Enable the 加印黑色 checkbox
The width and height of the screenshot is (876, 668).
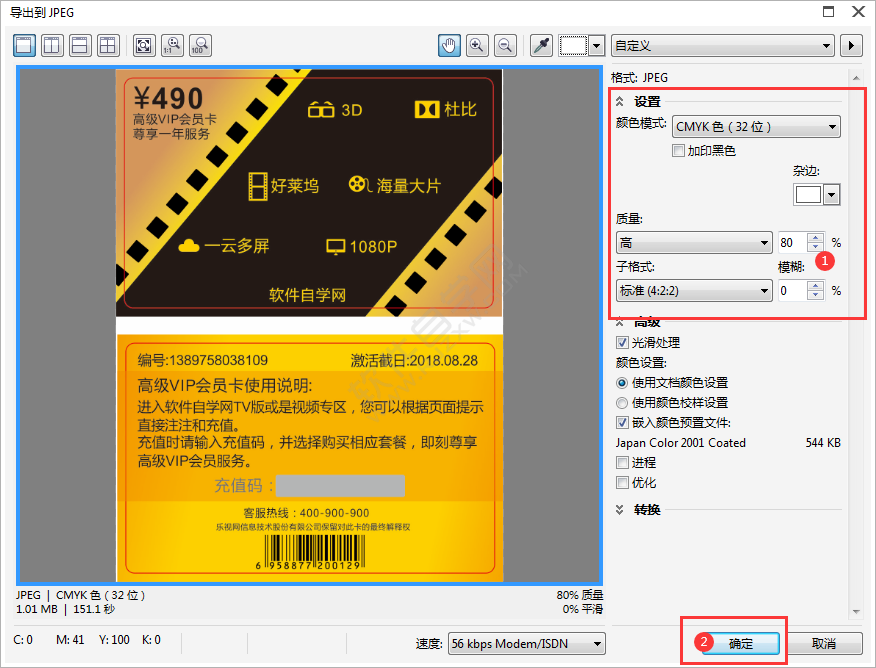[677, 150]
